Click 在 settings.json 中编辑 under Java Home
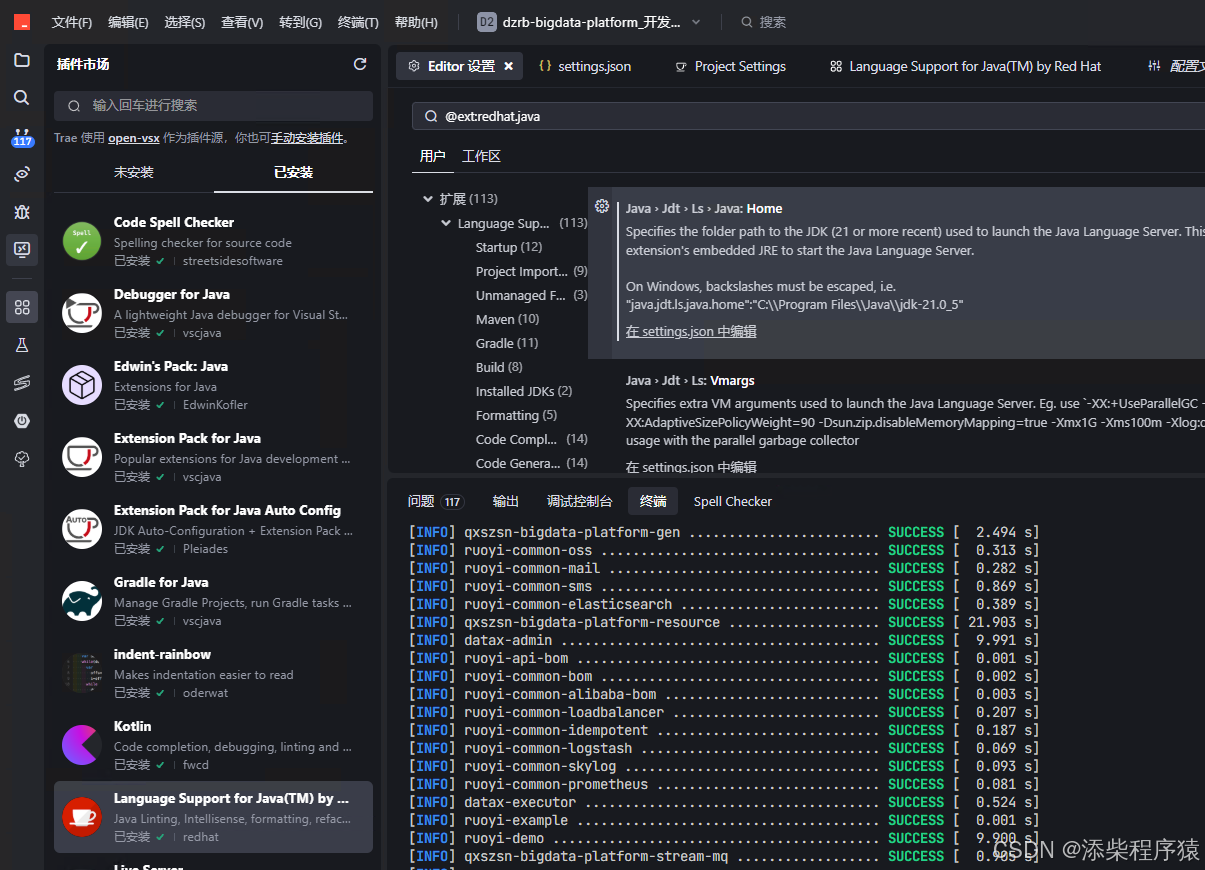This screenshot has width=1205, height=870. pyautogui.click(x=691, y=331)
